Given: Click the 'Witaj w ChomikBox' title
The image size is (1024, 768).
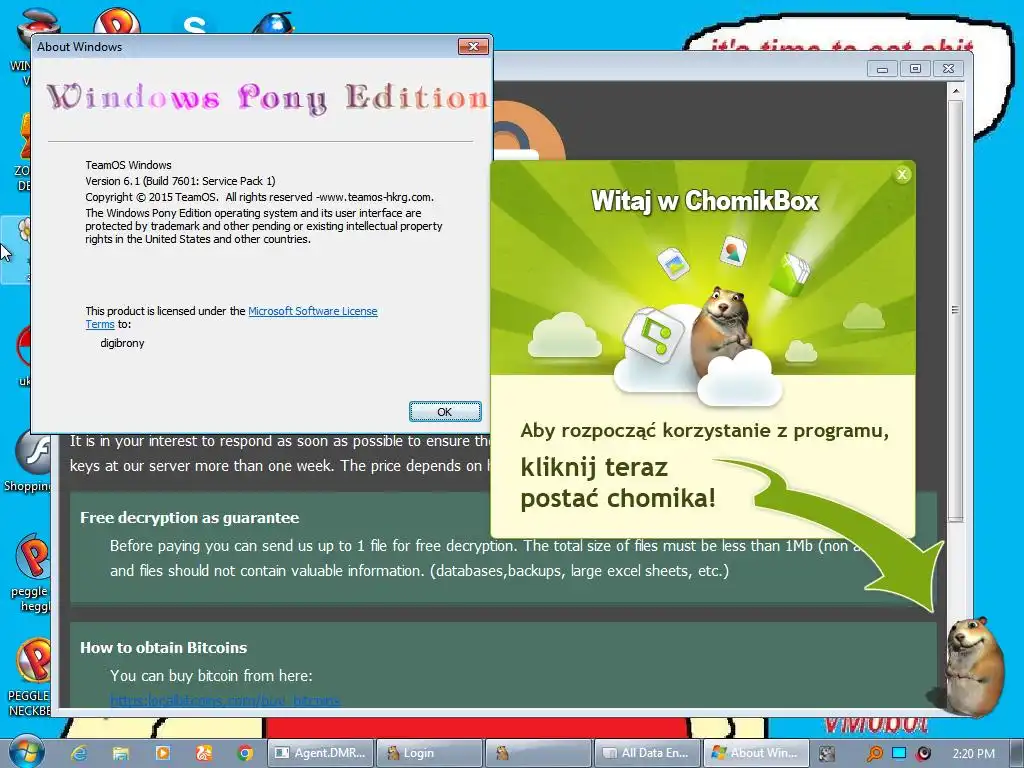Looking at the screenshot, I should pyautogui.click(x=705, y=200).
